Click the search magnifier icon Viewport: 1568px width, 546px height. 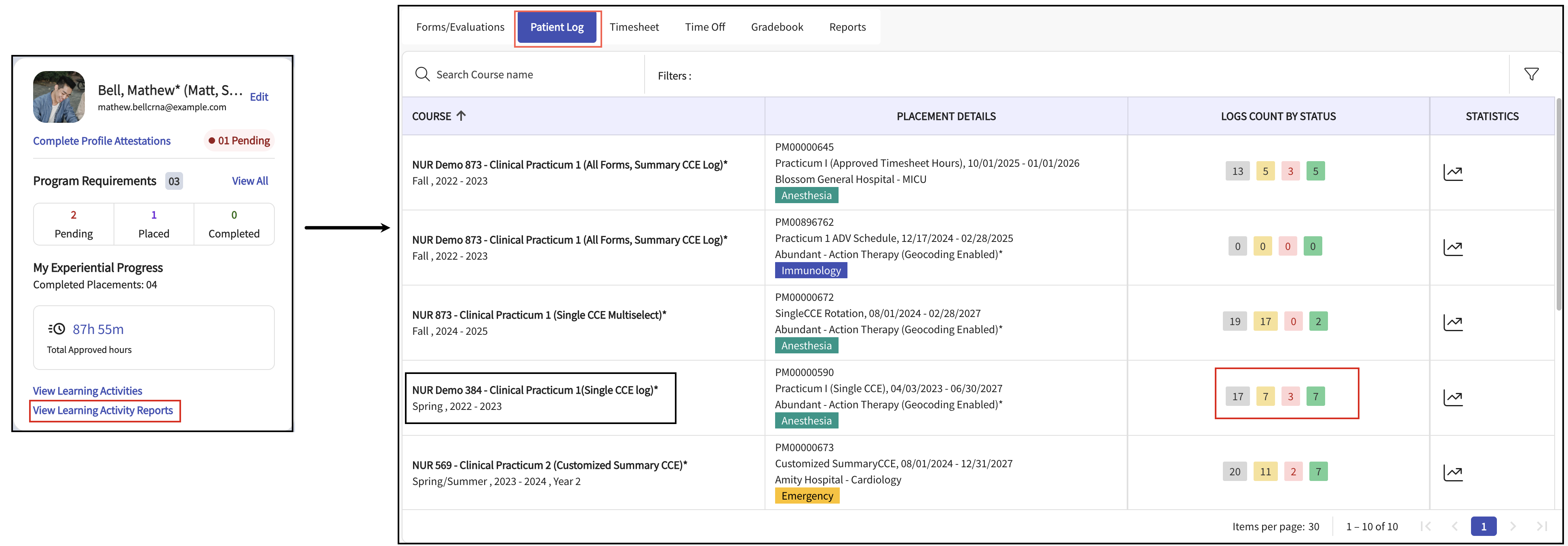[422, 74]
